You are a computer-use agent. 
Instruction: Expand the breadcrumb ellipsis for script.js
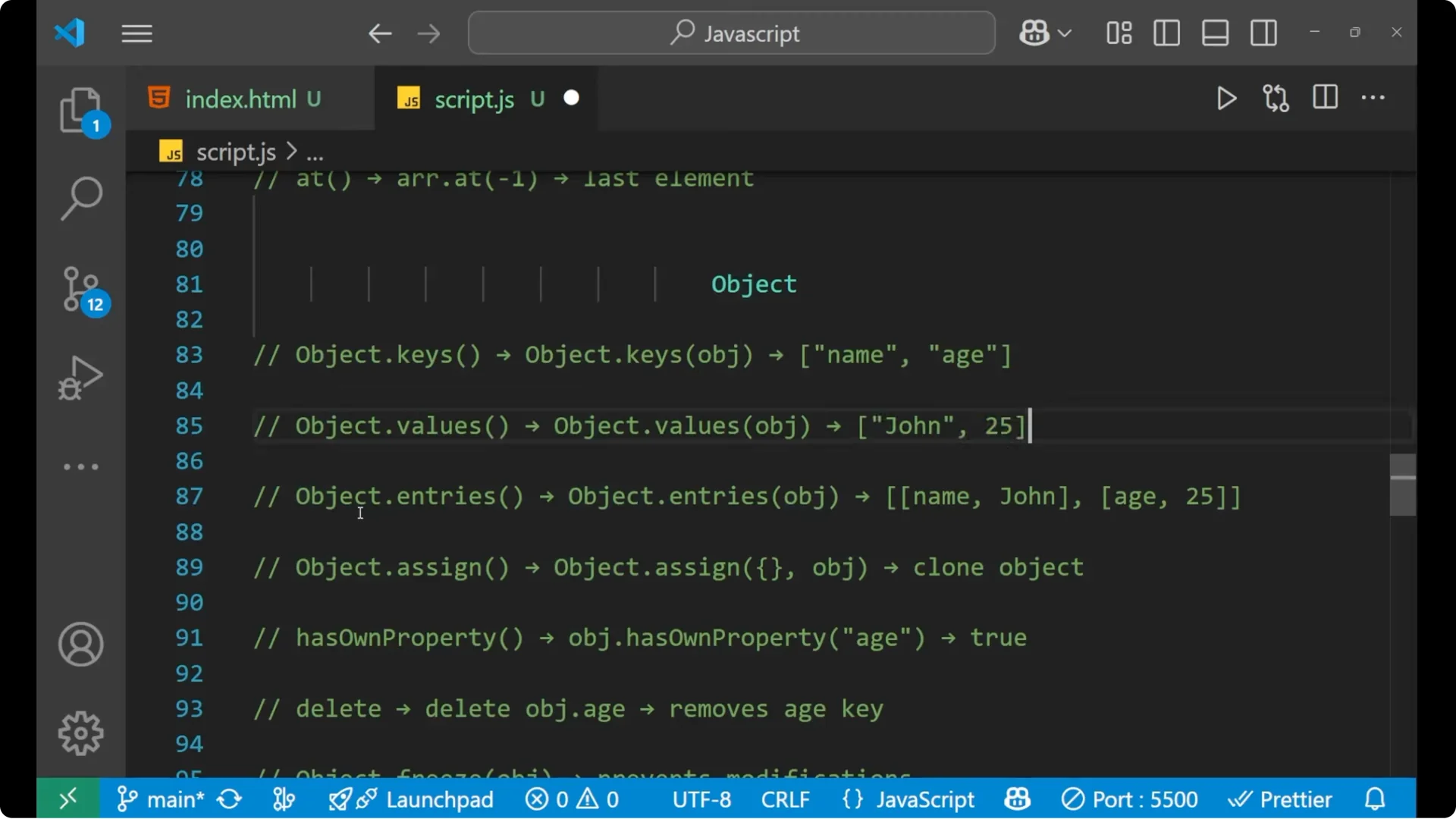[x=314, y=152]
